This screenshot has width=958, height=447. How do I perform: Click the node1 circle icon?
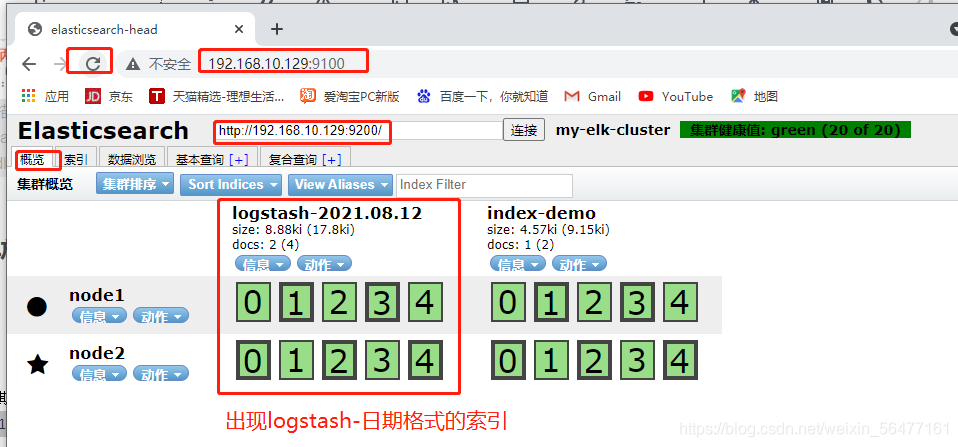[x=37, y=307]
